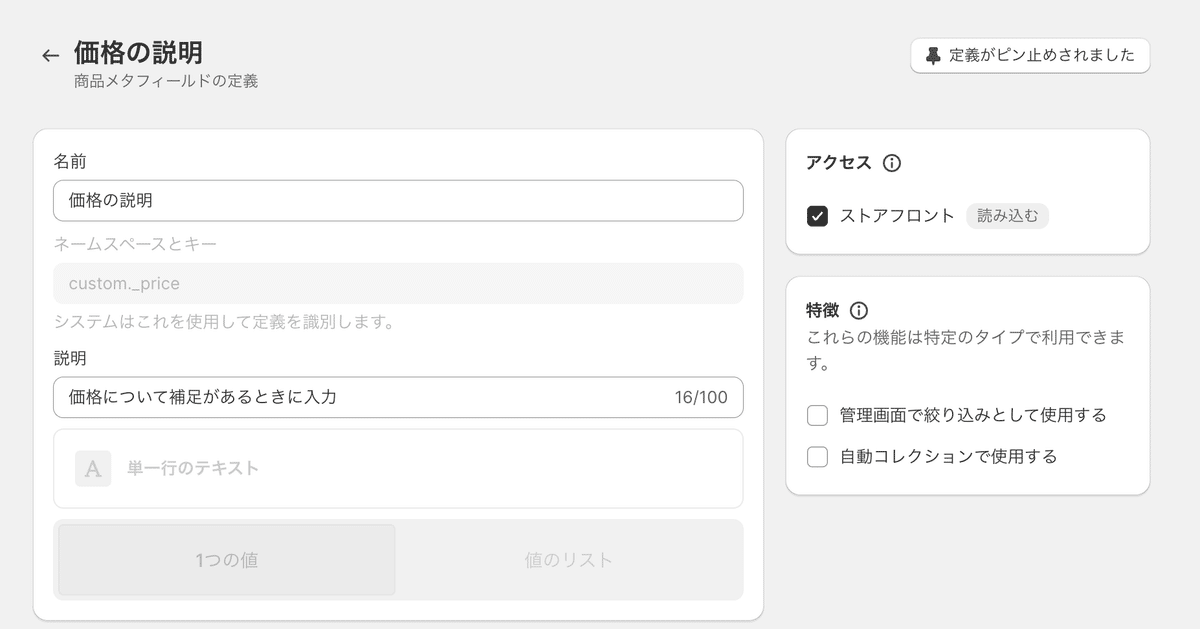Open the info icon next to アクセス
1200x629 pixels.
[892, 163]
